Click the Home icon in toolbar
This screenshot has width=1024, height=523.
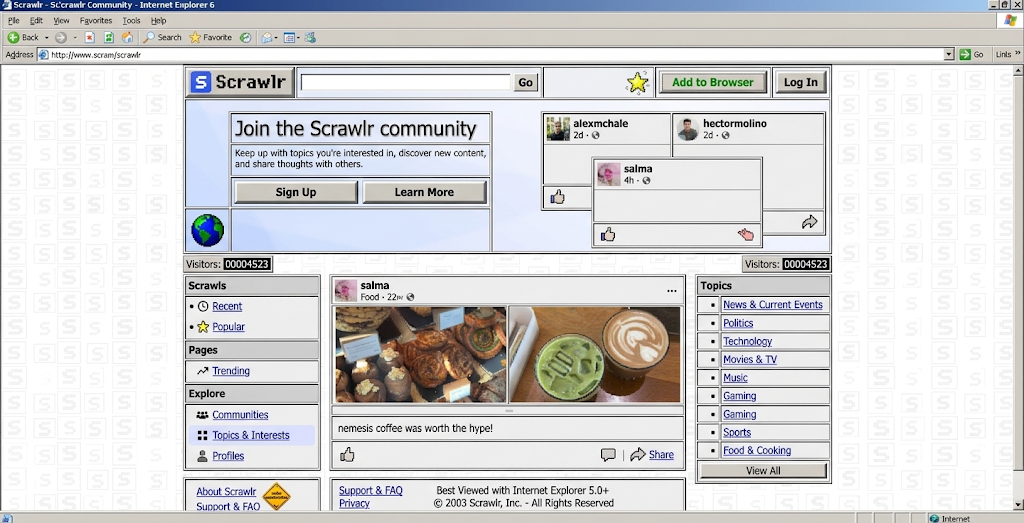click(x=127, y=38)
